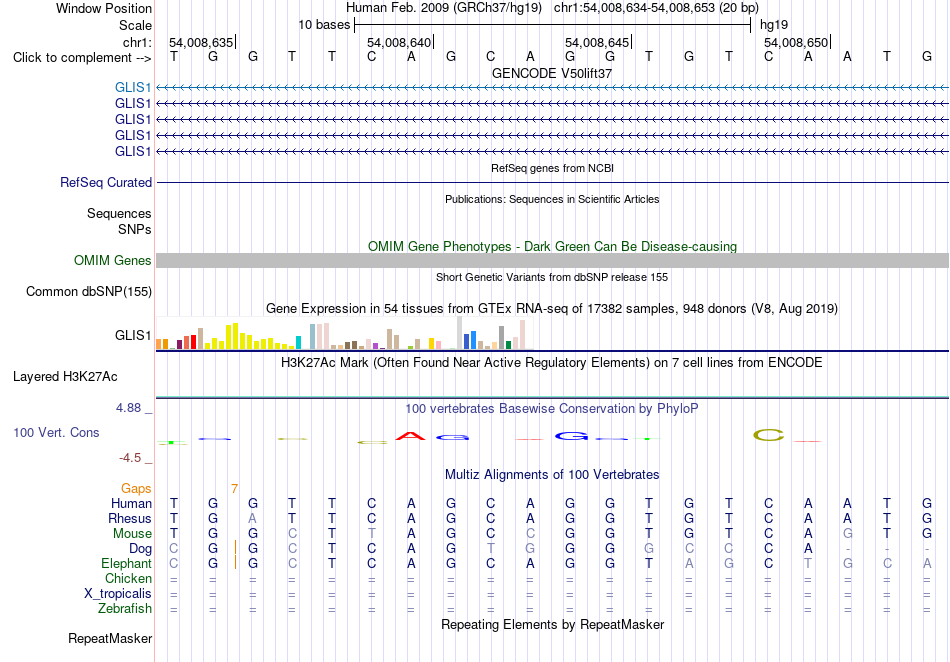Click the red A in PhyloP conservation logo
950x662 pixels.
click(410, 436)
